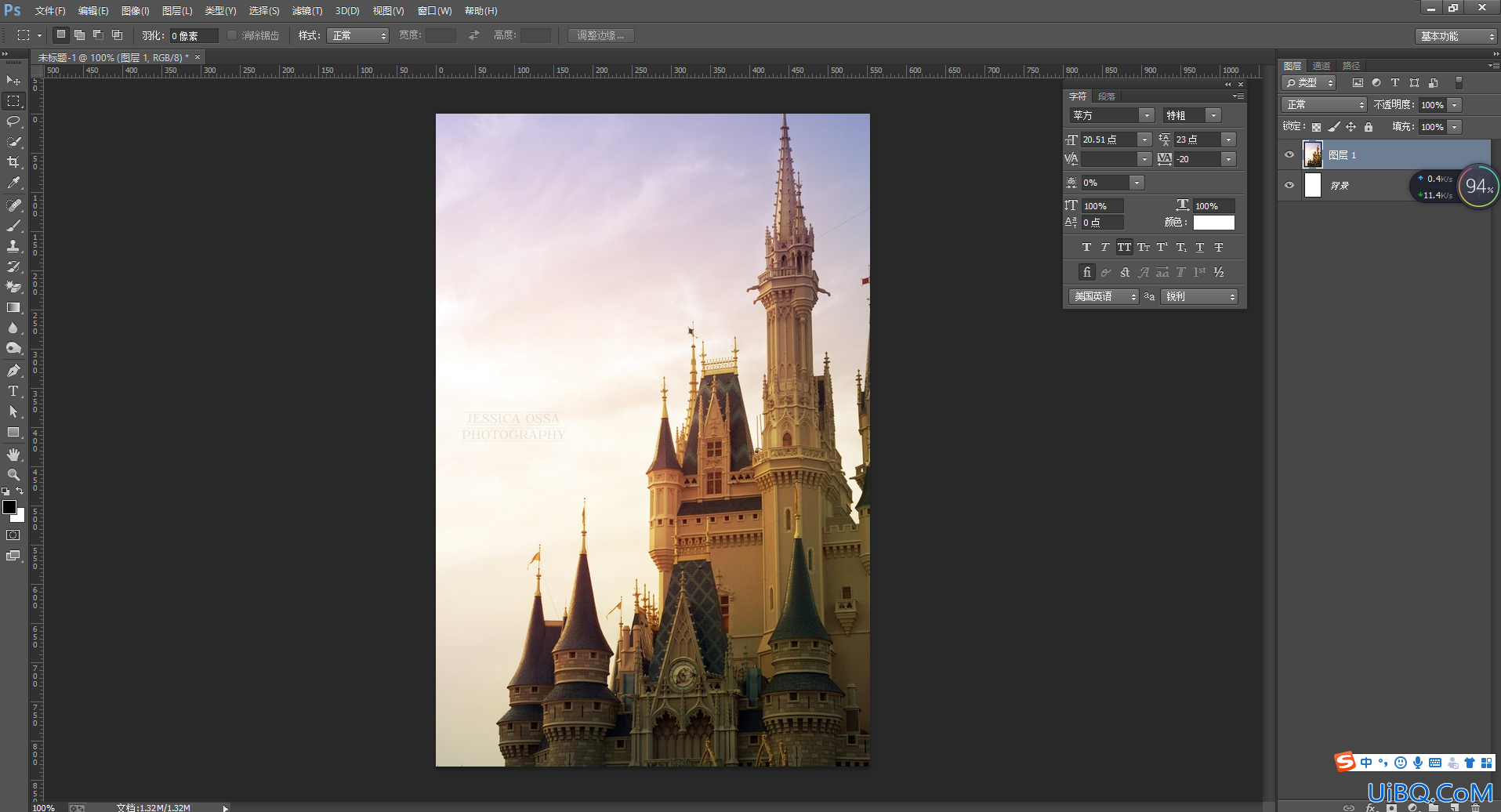Screen dimensions: 1501x812
Task: Select the History Brush tool
Action: [13, 266]
